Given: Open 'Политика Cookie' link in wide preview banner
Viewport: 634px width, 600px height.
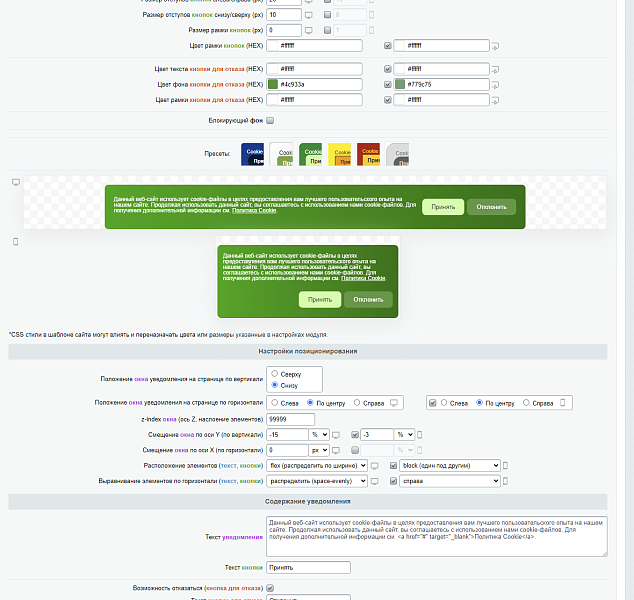Looking at the screenshot, I should 254,210.
